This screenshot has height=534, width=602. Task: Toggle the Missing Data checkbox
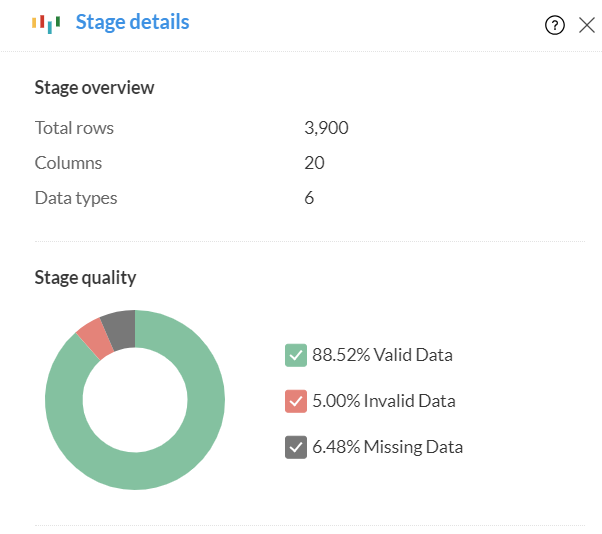tap(295, 447)
